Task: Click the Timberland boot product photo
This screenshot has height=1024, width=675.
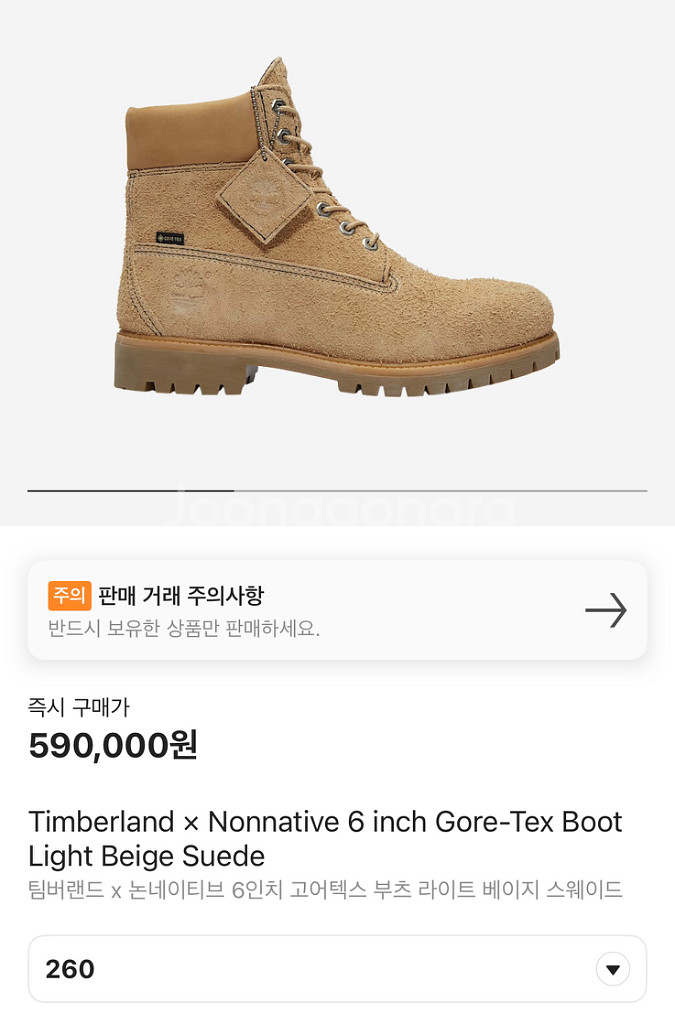Action: [x=337, y=230]
